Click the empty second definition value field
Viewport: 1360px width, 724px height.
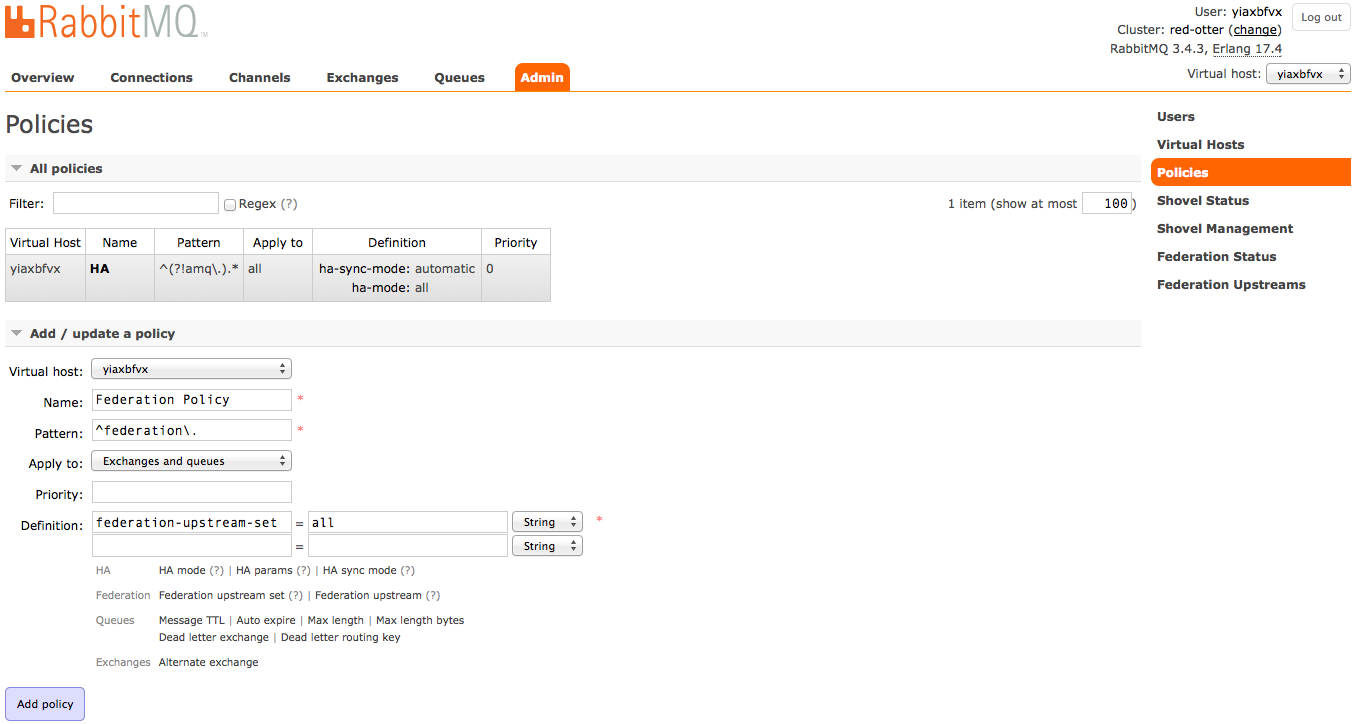(x=408, y=545)
